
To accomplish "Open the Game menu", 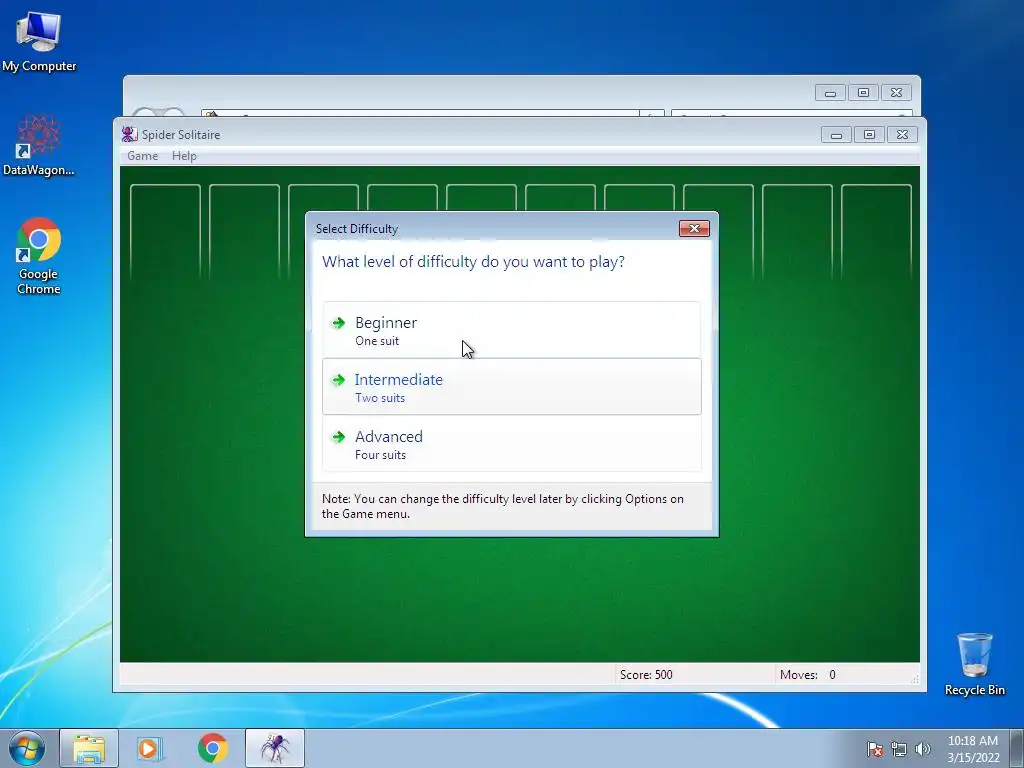I will click(142, 156).
